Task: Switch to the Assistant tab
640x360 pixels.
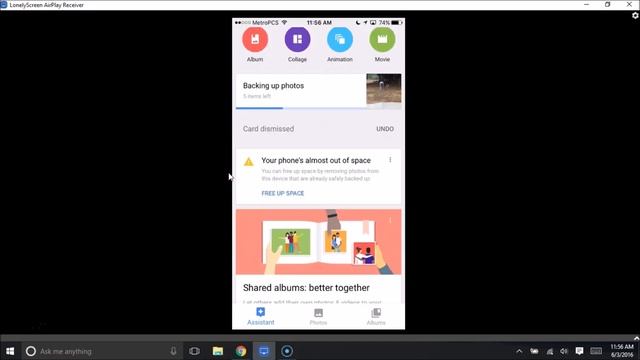Action: 260,316
